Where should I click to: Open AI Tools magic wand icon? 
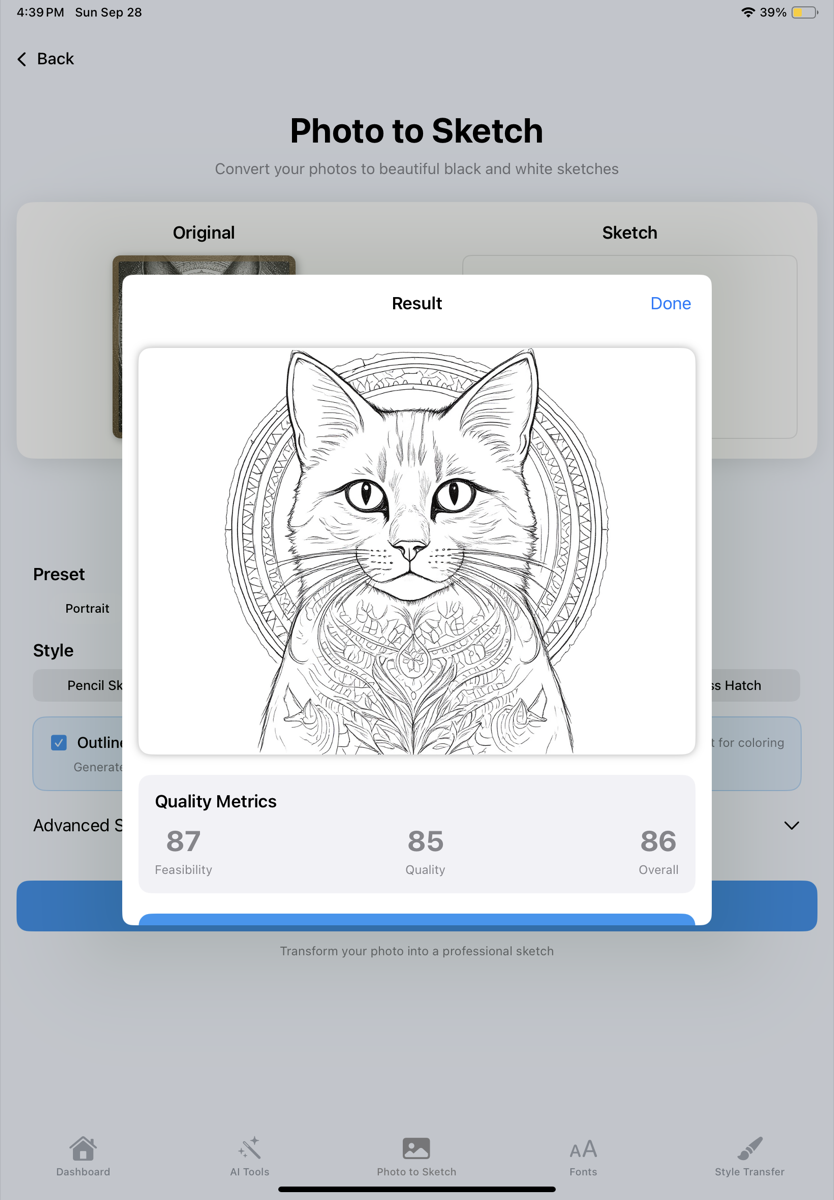coord(249,1148)
